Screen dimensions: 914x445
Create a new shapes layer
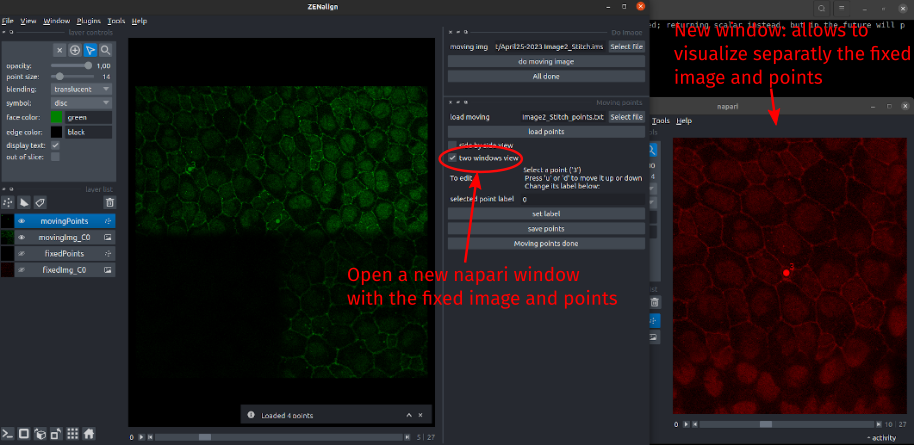tap(24, 202)
